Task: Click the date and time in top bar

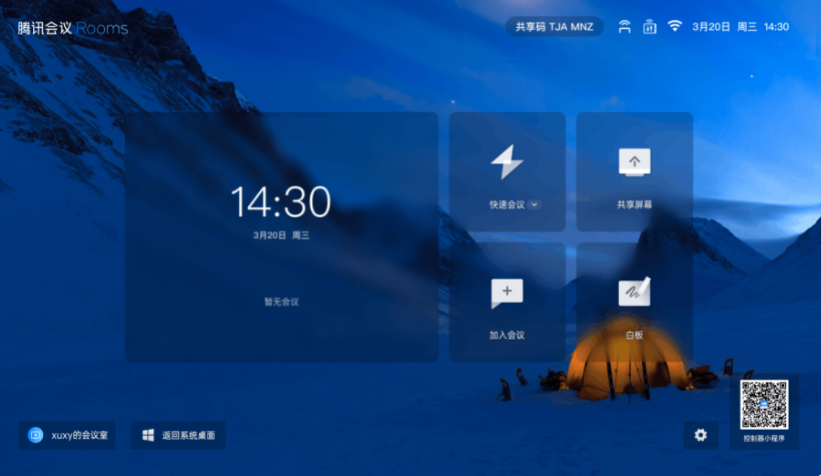Action: coord(741,27)
